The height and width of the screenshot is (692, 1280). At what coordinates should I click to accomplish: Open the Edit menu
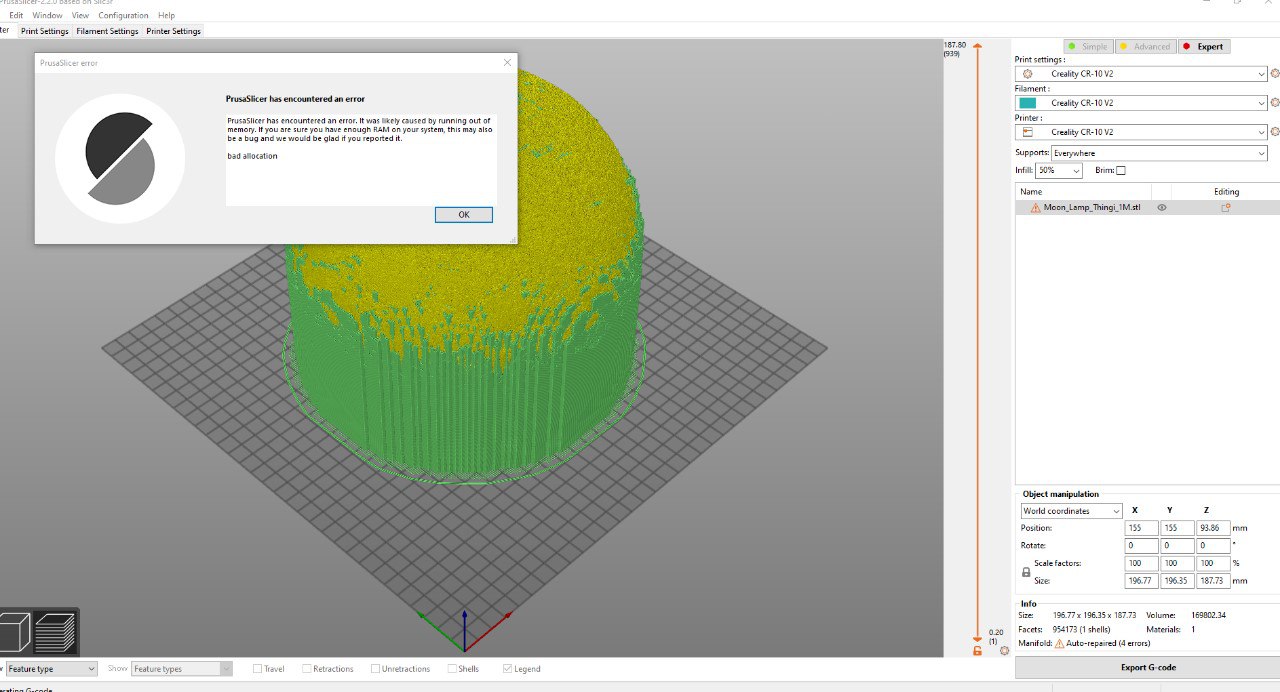click(x=16, y=15)
